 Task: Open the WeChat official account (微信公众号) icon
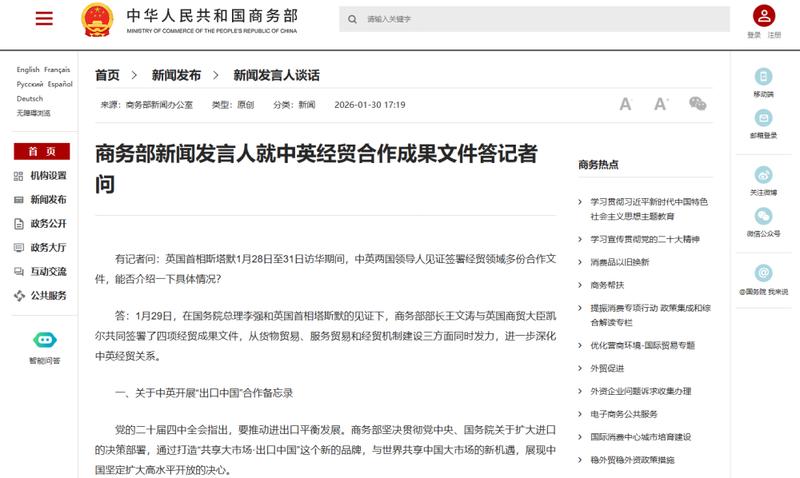pos(763,216)
